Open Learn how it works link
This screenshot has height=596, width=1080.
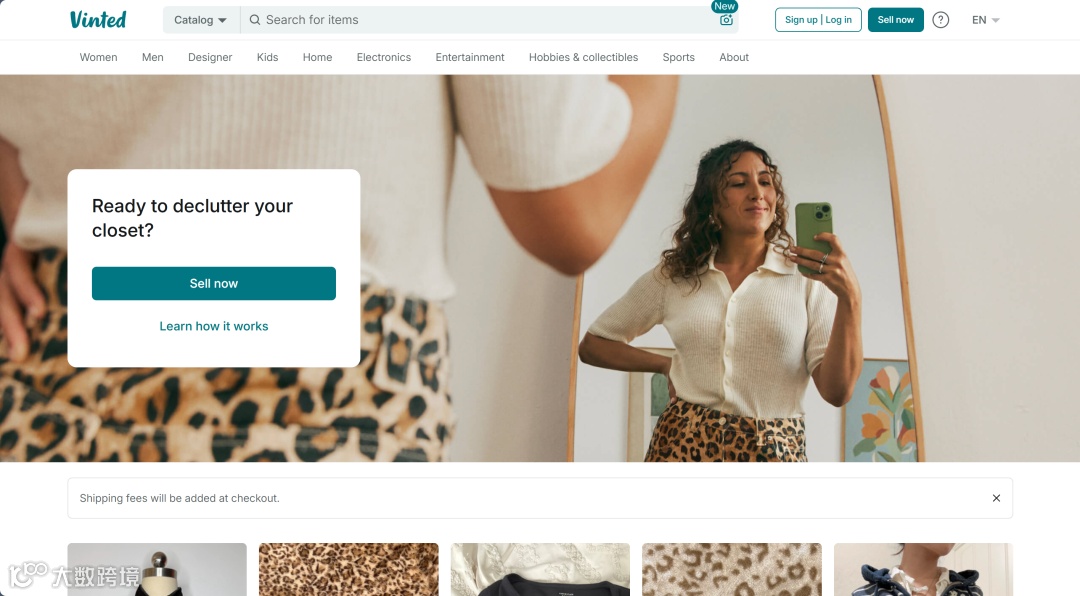click(214, 326)
